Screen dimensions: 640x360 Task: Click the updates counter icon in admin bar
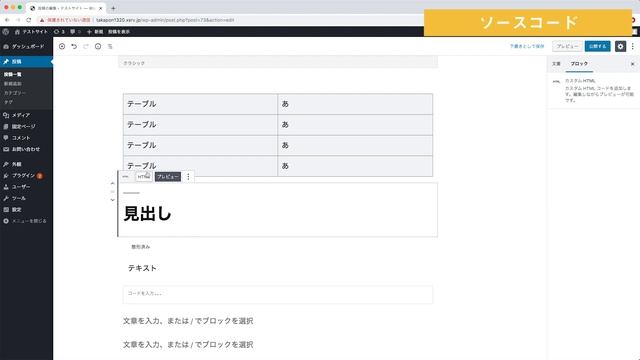(59, 31)
